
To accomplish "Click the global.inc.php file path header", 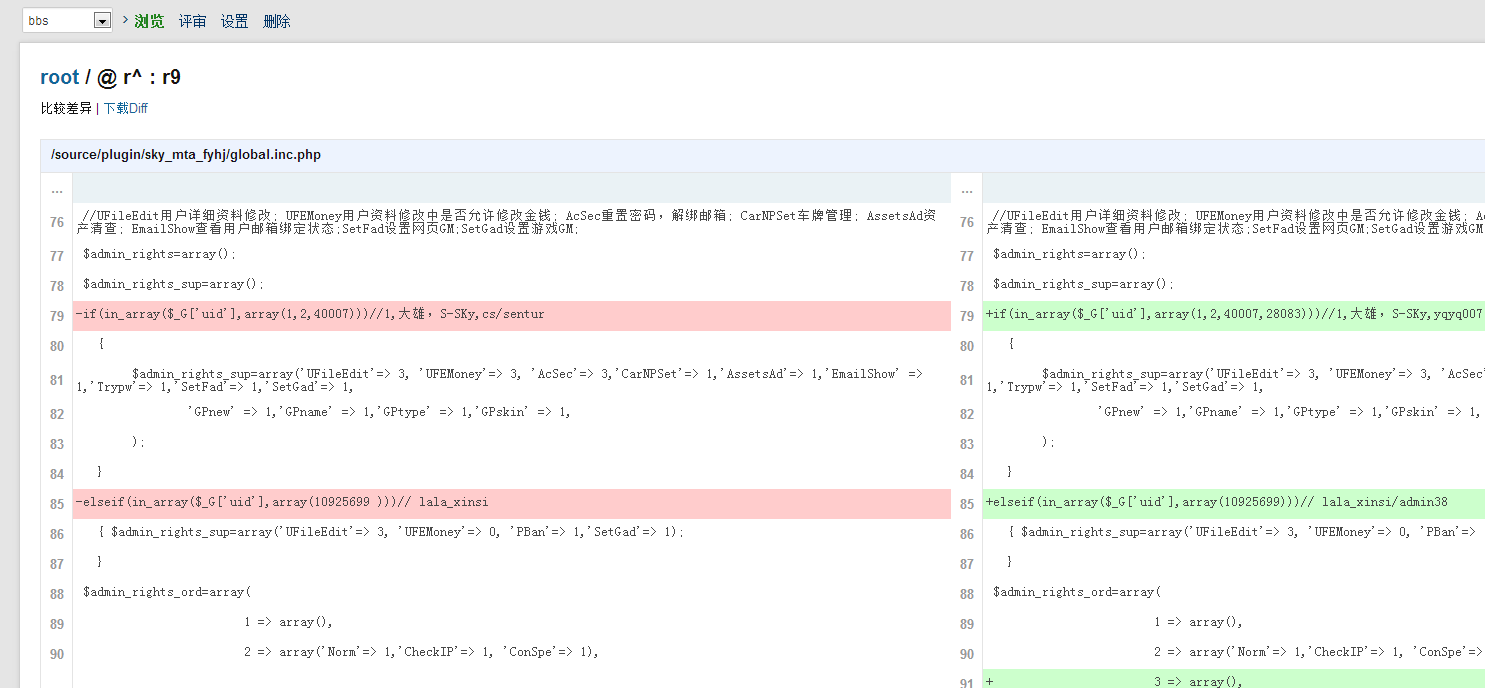I will pyautogui.click(x=186, y=155).
